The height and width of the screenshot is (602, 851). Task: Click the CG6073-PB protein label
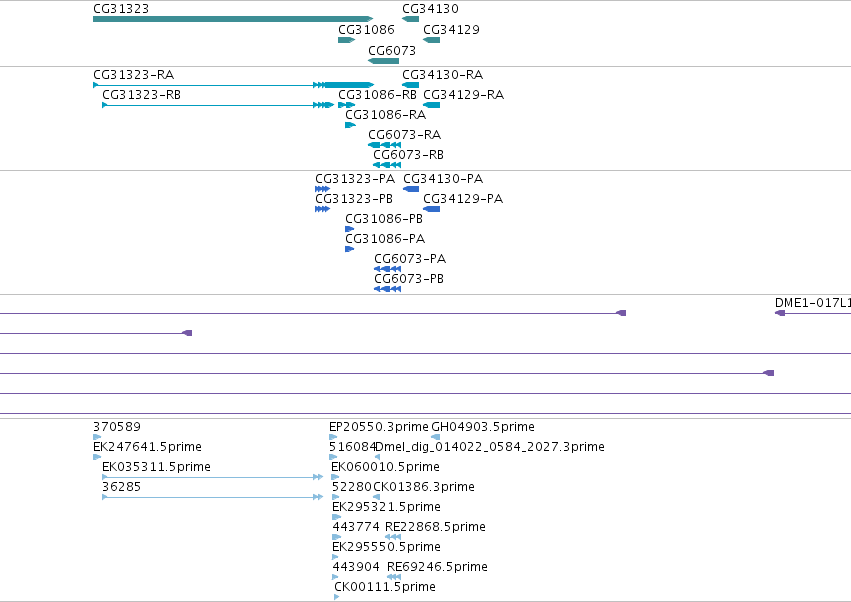pos(409,278)
